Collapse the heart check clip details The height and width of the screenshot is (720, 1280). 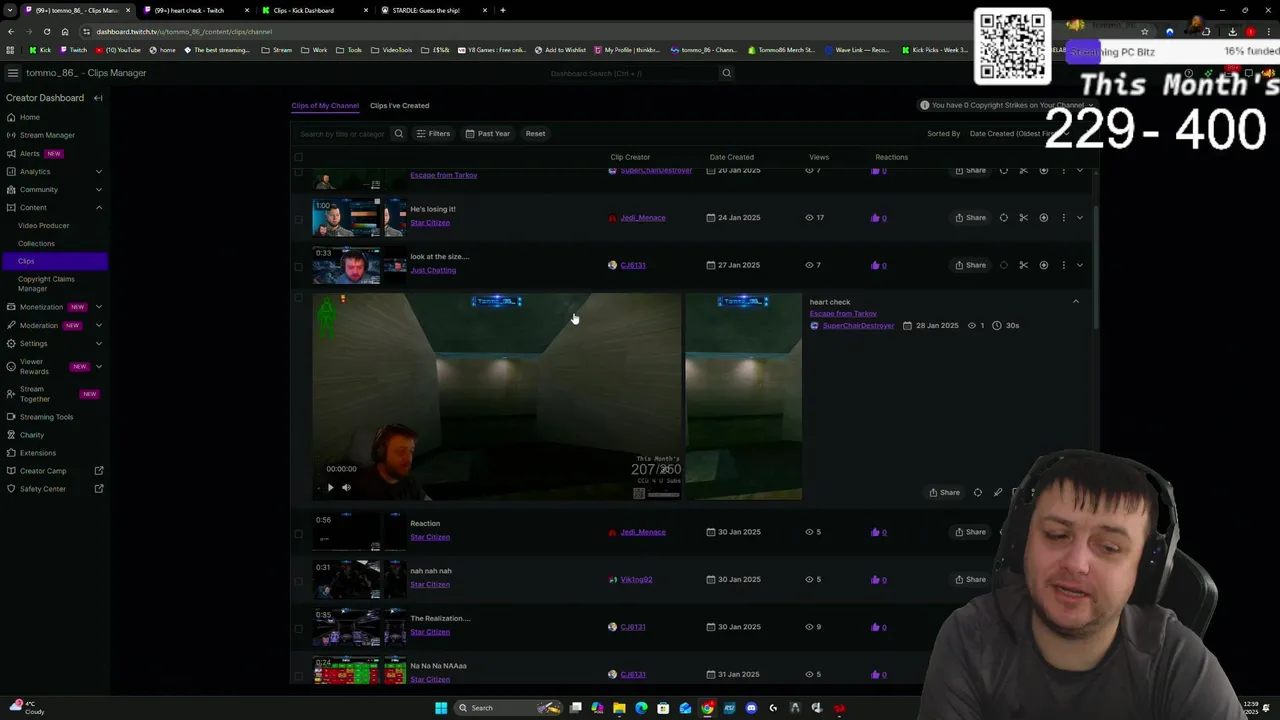[x=1076, y=302]
